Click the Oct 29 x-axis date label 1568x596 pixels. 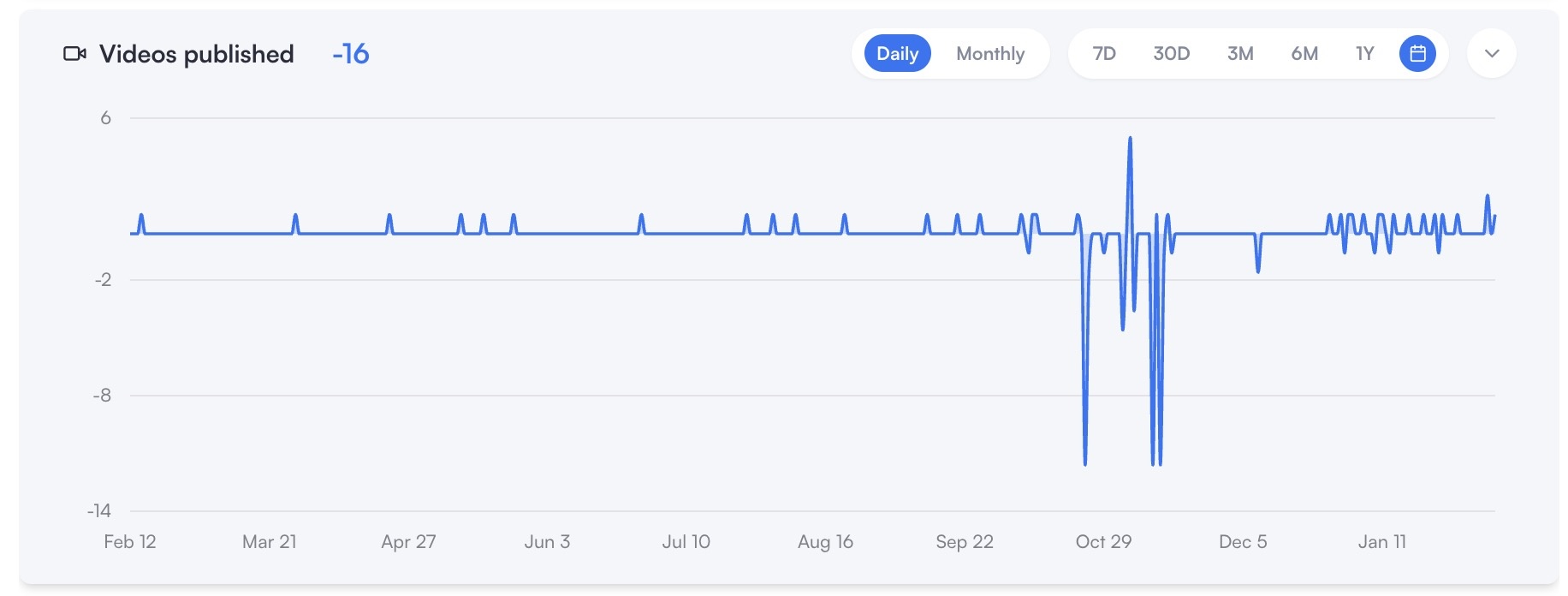tap(1103, 542)
